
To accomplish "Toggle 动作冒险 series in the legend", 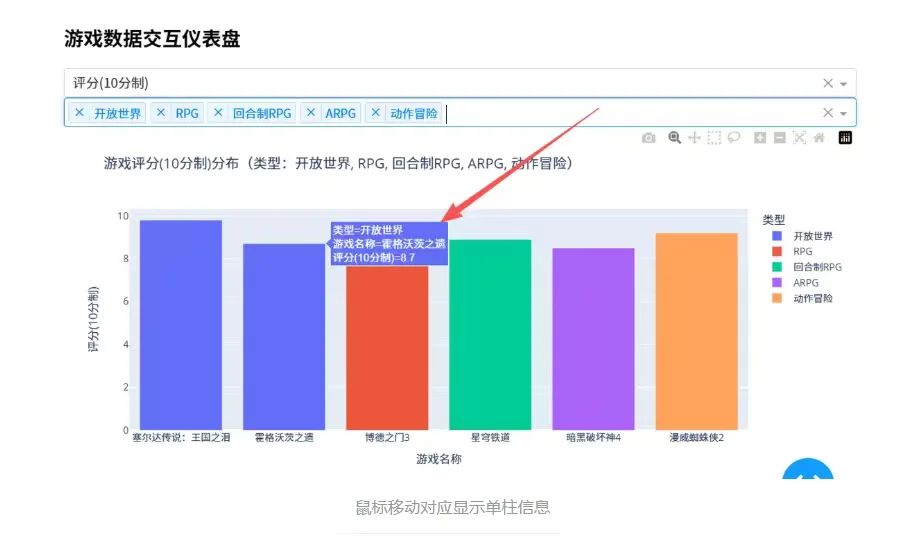I will coord(802,298).
